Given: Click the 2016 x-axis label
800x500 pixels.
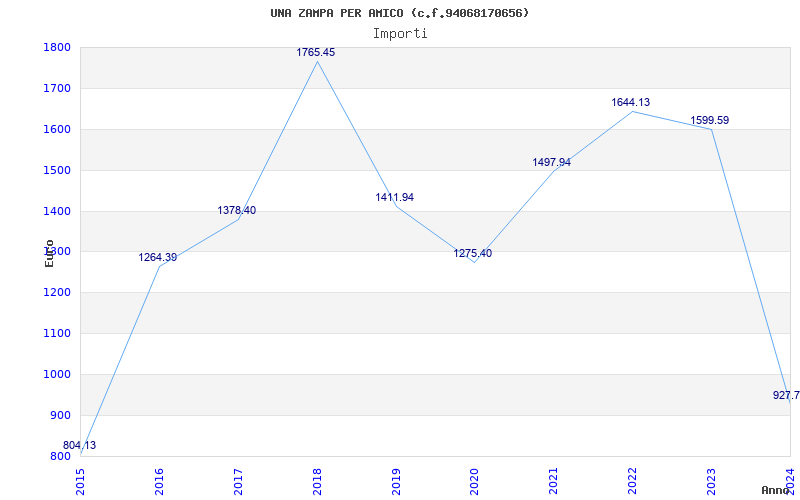Looking at the screenshot, I should pyautogui.click(x=159, y=482).
